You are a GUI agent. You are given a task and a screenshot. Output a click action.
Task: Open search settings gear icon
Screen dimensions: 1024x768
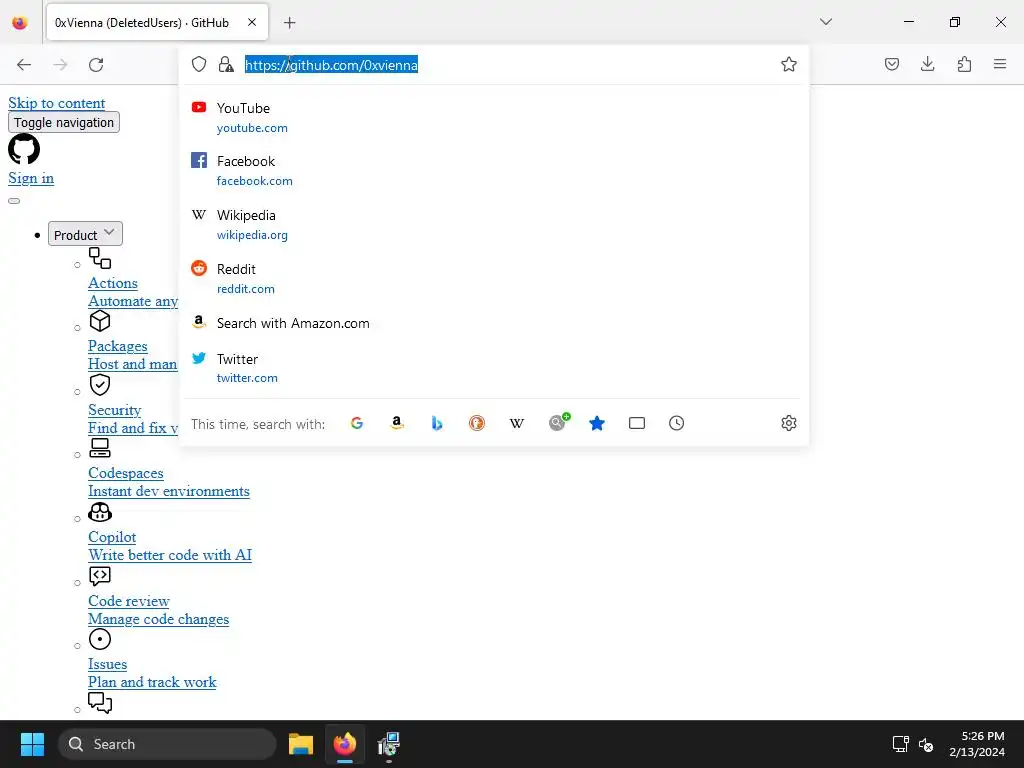tap(789, 423)
